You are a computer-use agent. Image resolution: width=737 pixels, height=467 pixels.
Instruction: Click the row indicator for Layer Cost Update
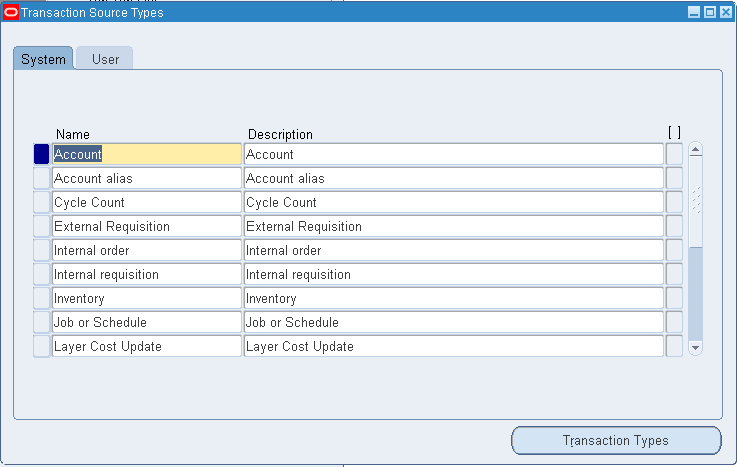pos(41,346)
